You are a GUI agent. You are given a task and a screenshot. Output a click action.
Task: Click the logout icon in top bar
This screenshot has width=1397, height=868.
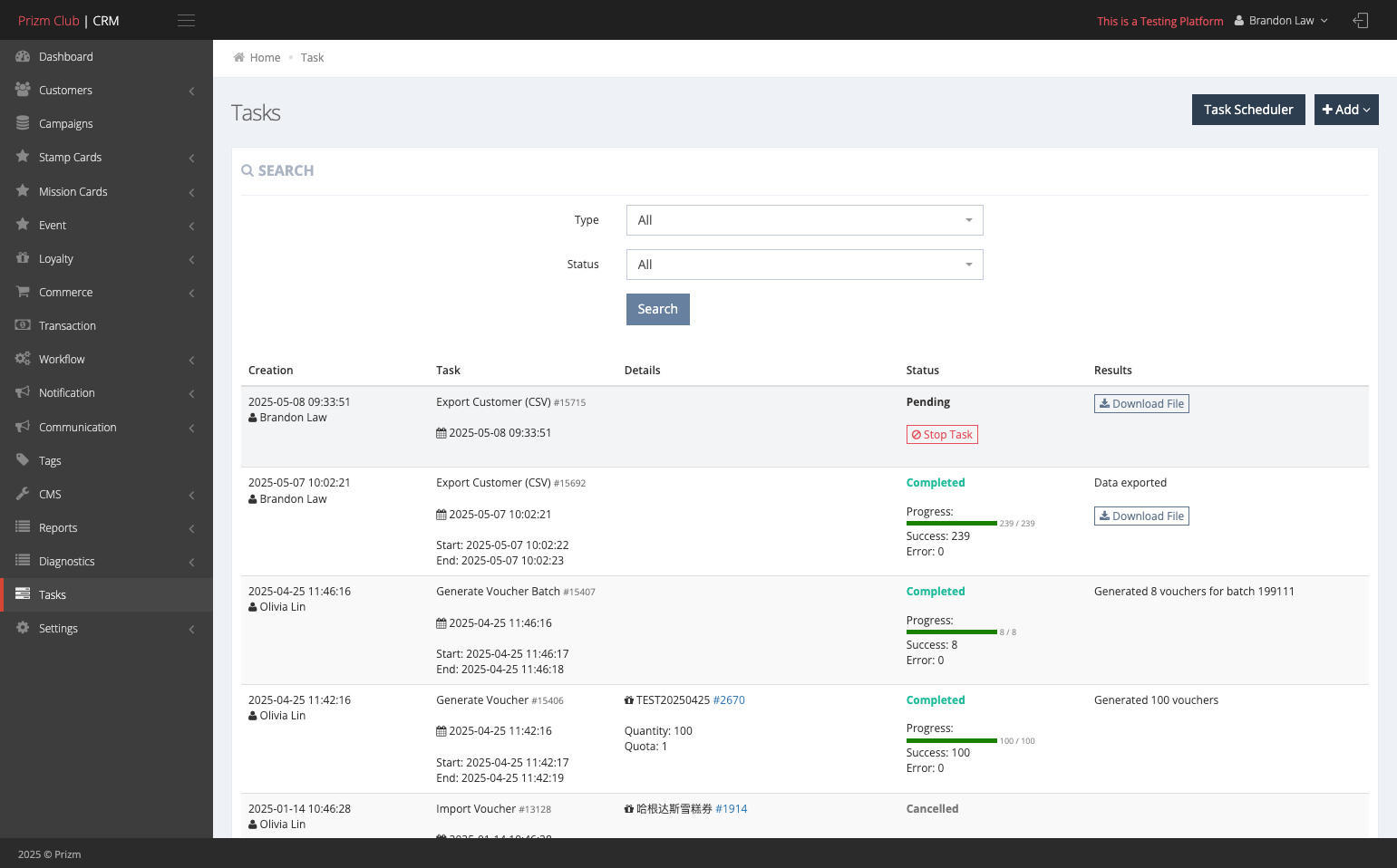tap(1361, 21)
